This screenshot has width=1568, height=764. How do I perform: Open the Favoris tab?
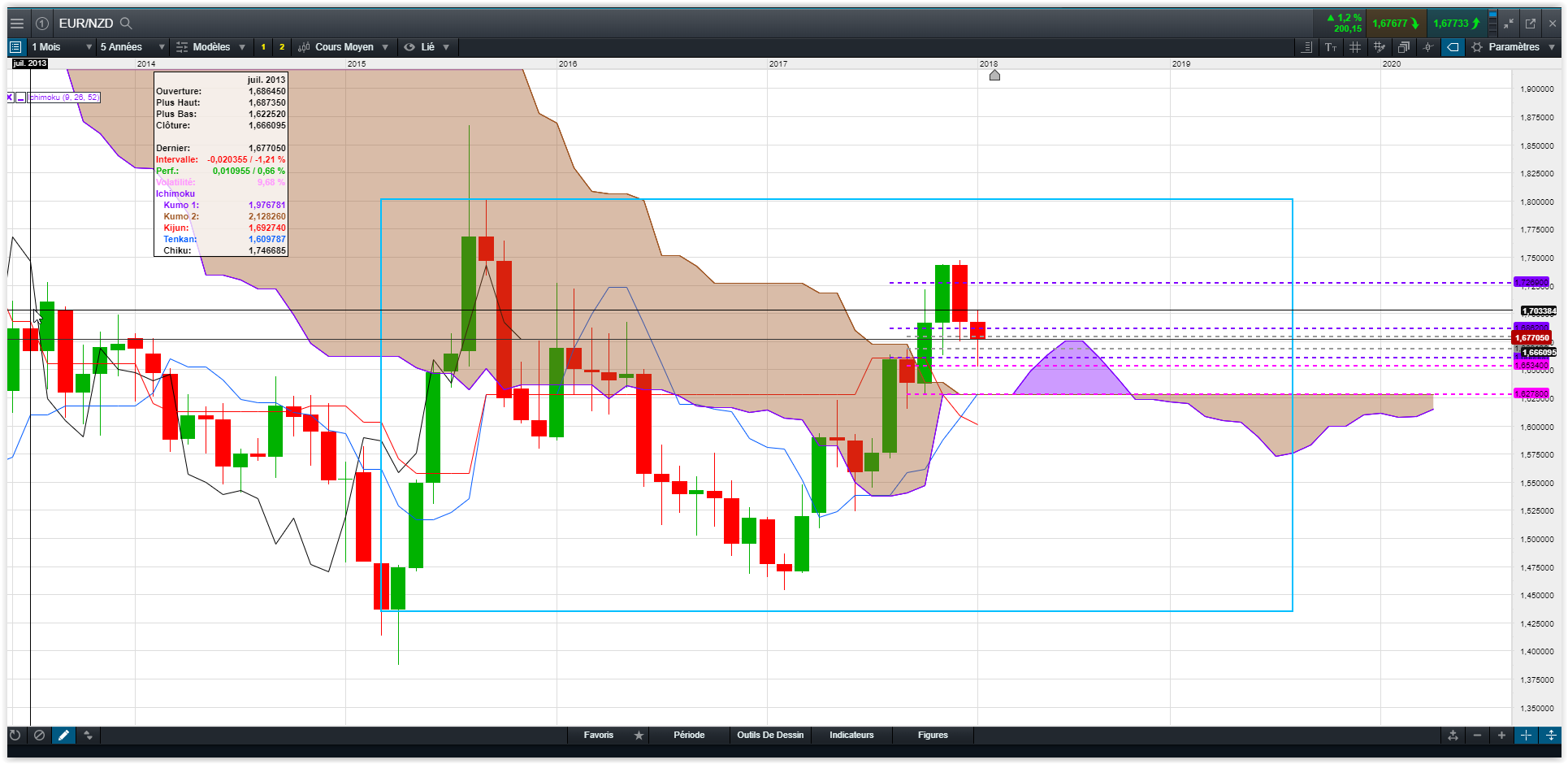coord(599,735)
